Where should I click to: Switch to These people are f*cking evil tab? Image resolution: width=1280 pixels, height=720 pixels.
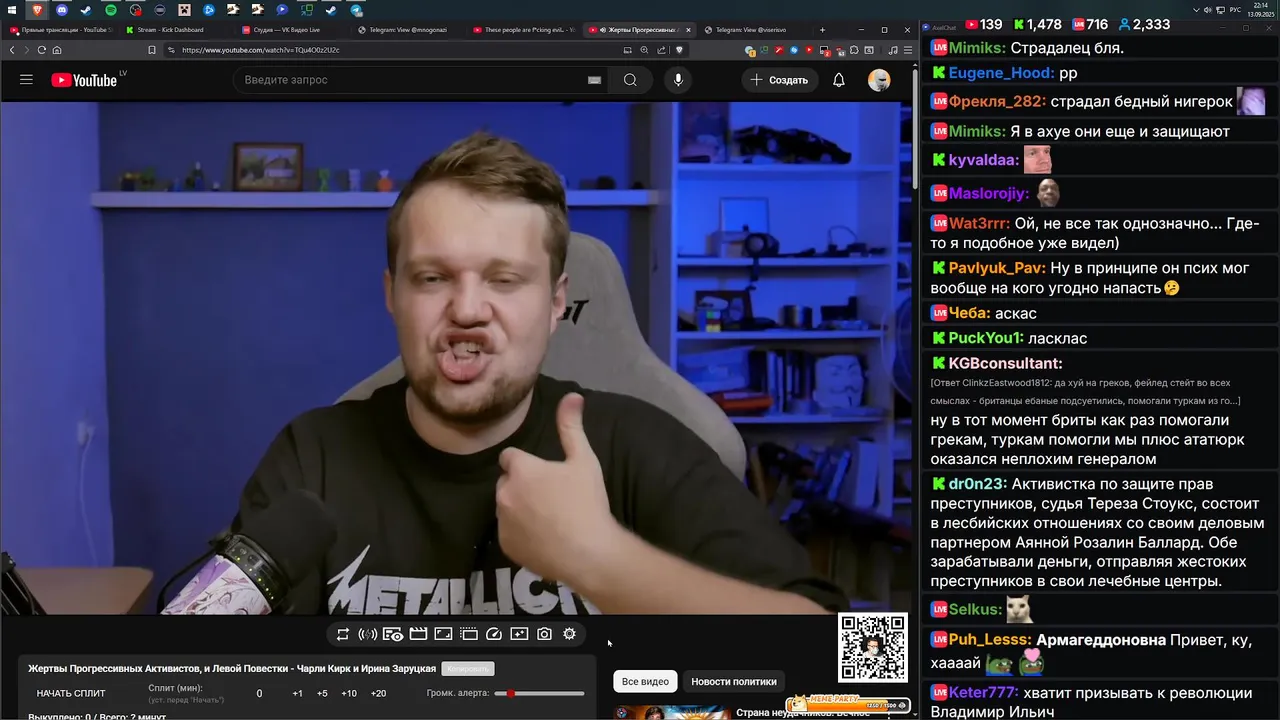(x=524, y=30)
